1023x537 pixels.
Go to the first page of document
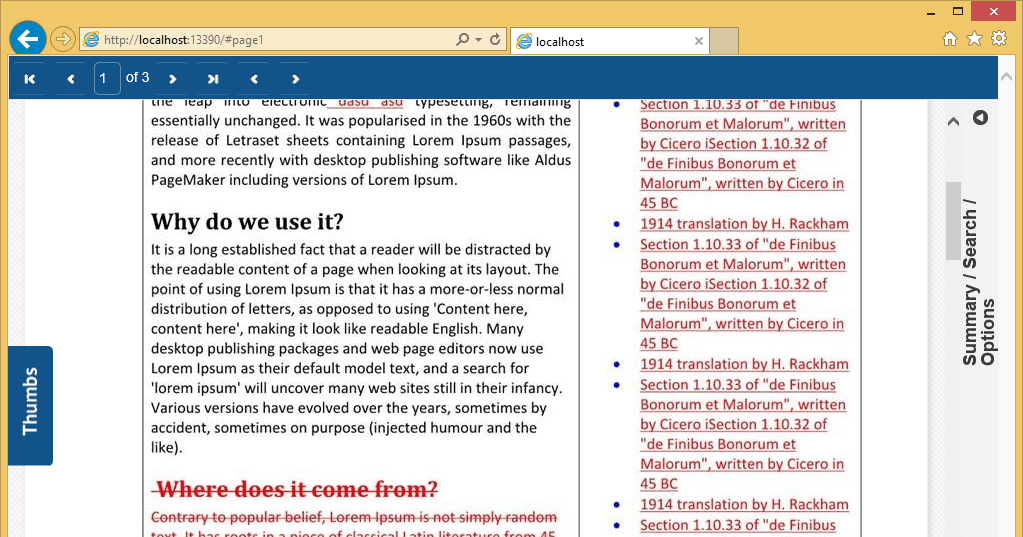30,78
